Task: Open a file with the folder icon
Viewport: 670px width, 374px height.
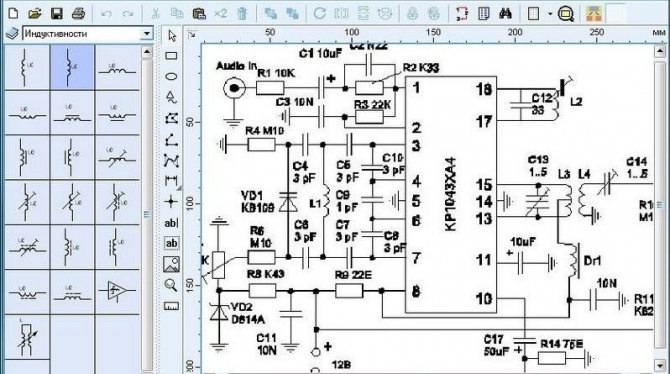Action: [x=35, y=14]
